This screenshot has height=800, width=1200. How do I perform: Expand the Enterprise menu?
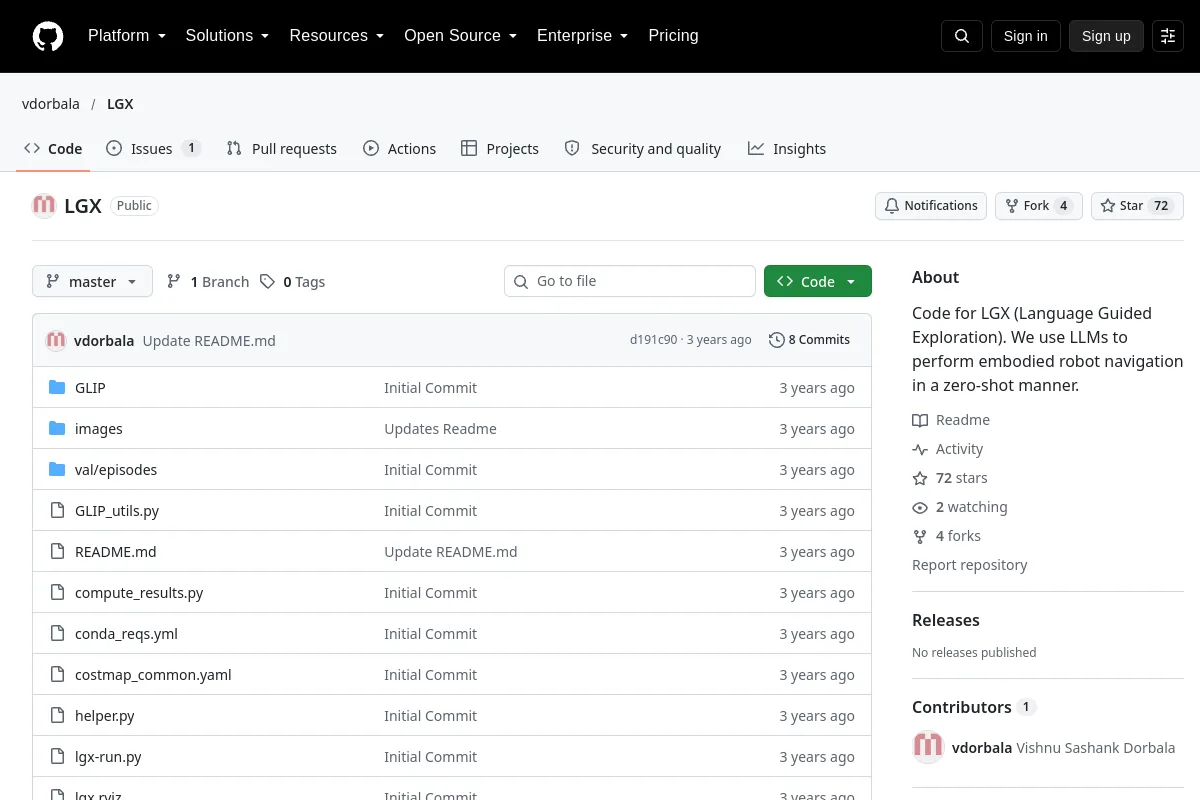point(582,36)
